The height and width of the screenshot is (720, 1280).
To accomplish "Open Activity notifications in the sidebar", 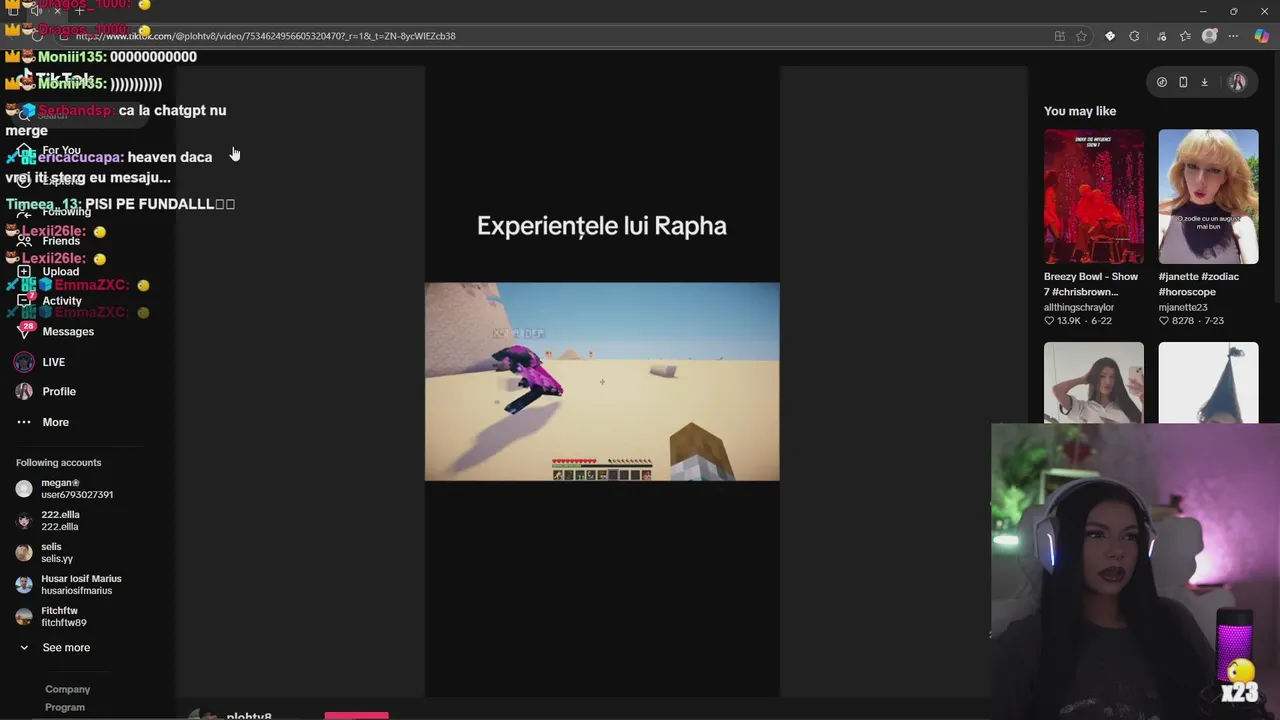I will [x=62, y=301].
